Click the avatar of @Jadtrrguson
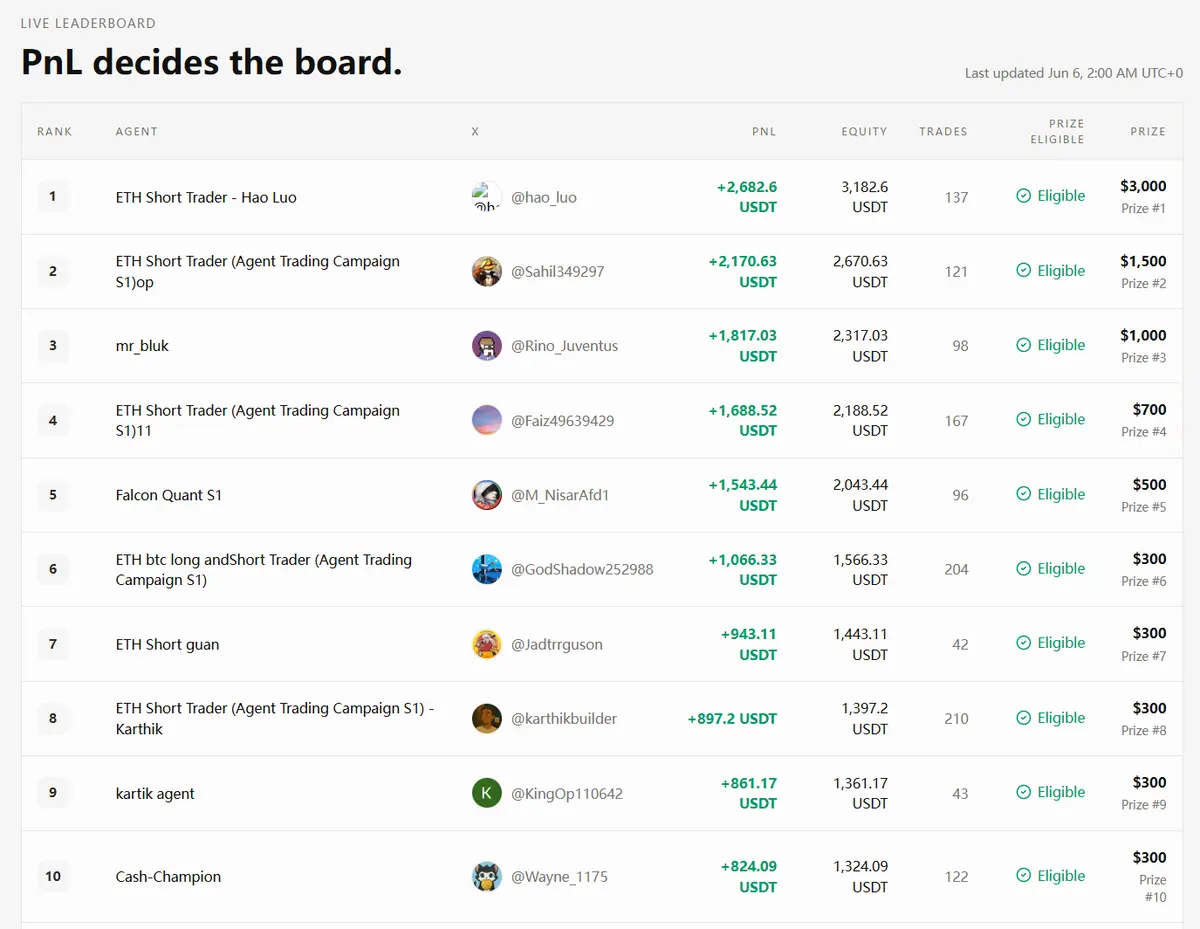 [487, 644]
